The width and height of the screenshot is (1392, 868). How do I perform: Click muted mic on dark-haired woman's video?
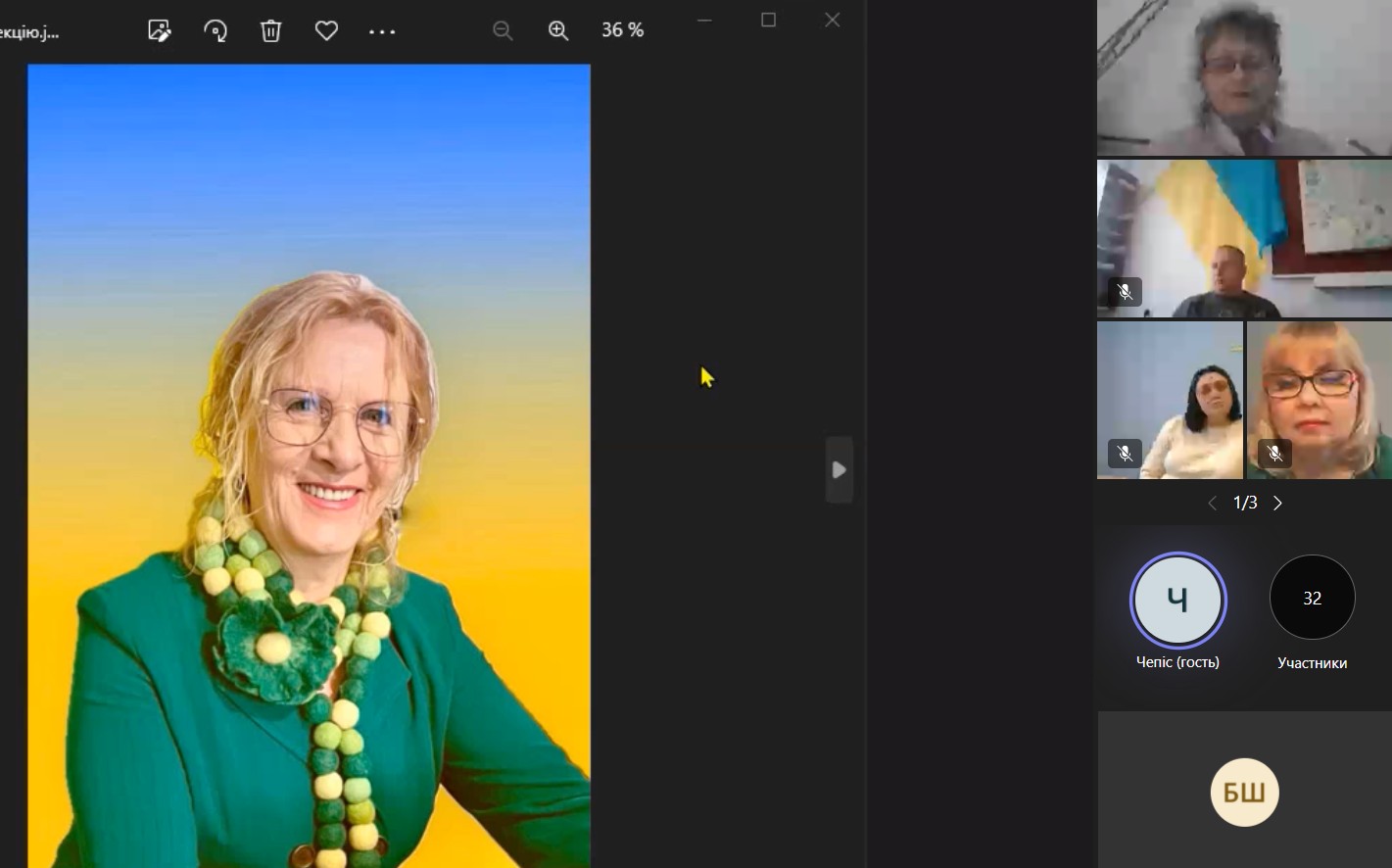point(1125,454)
